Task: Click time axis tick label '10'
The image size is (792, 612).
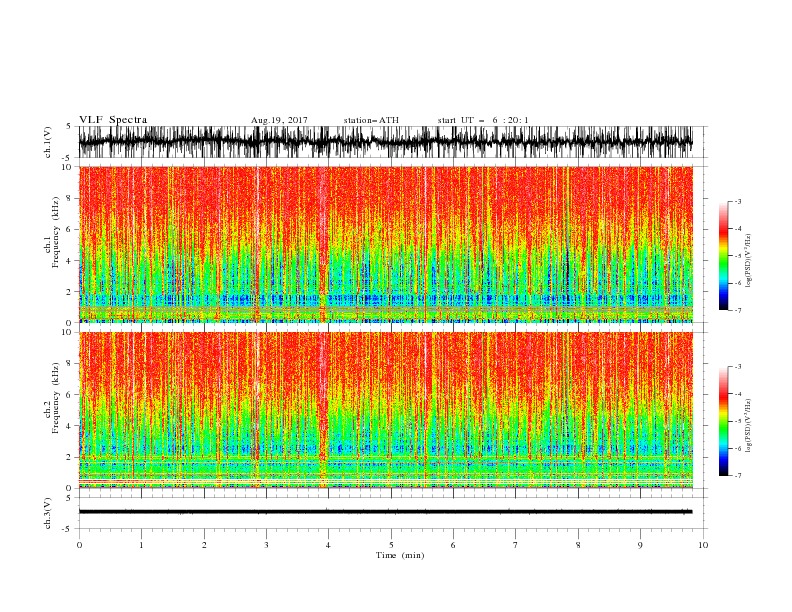Action: point(703,545)
